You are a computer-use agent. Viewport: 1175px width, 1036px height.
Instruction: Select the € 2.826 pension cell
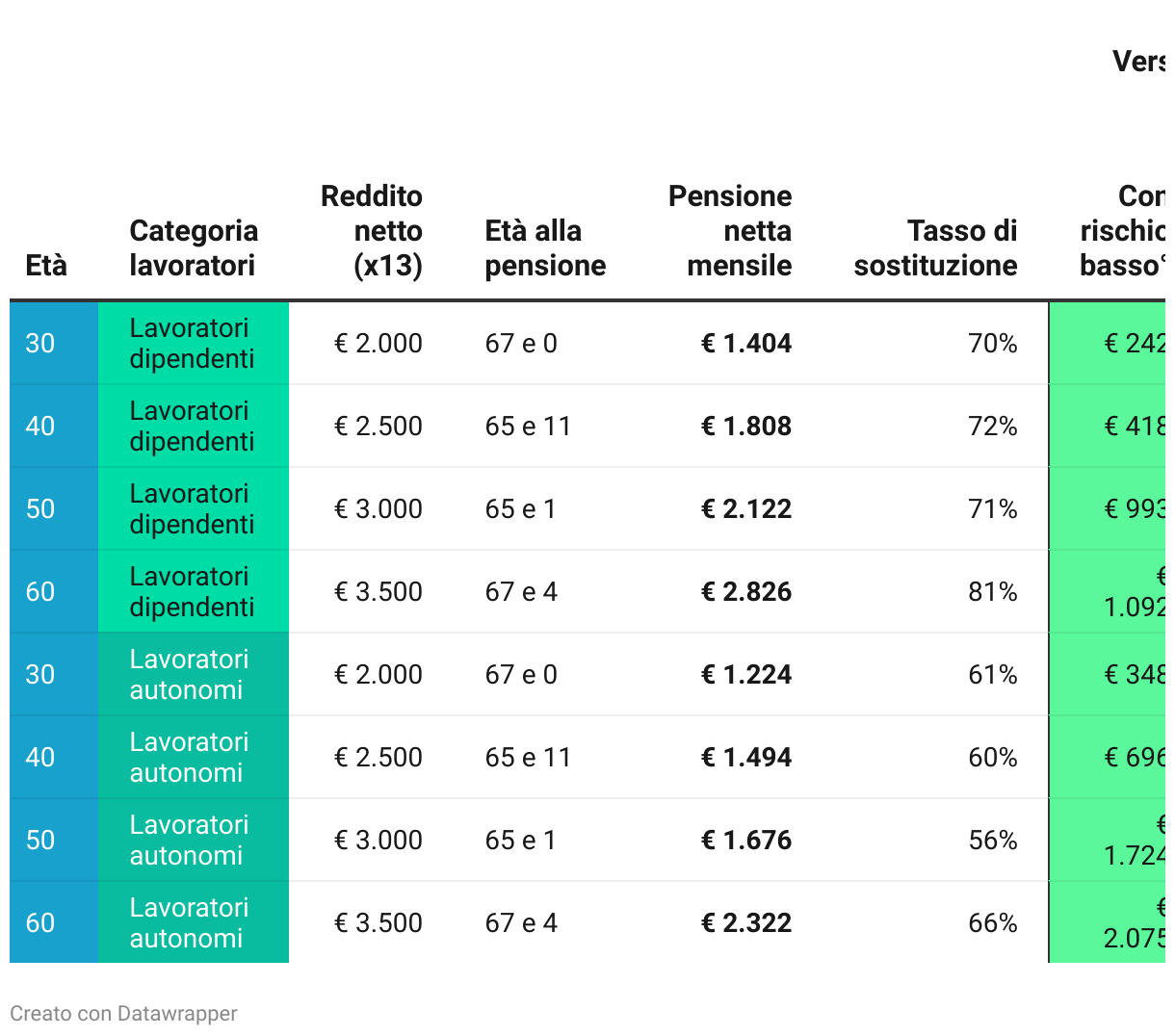[746, 592]
